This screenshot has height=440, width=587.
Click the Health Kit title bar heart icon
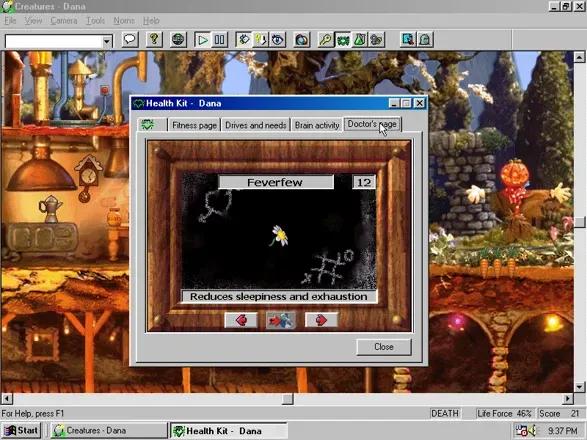coord(139,104)
